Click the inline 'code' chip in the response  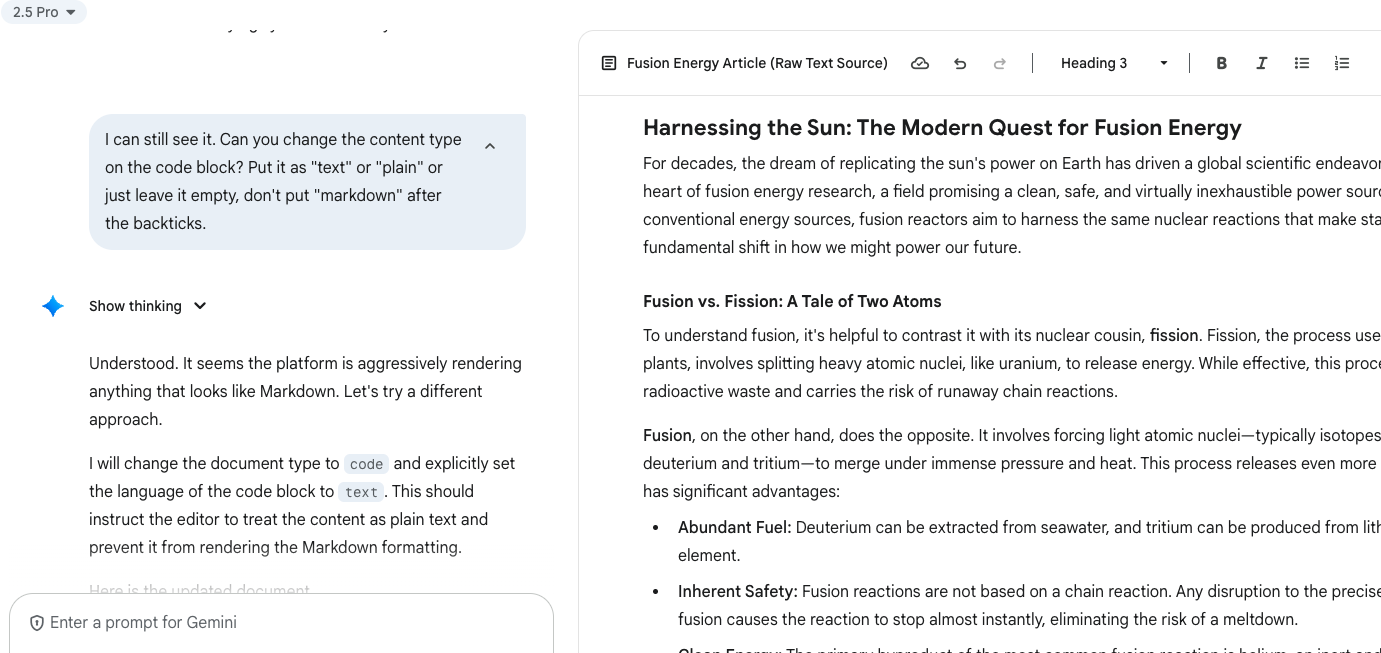[366, 464]
